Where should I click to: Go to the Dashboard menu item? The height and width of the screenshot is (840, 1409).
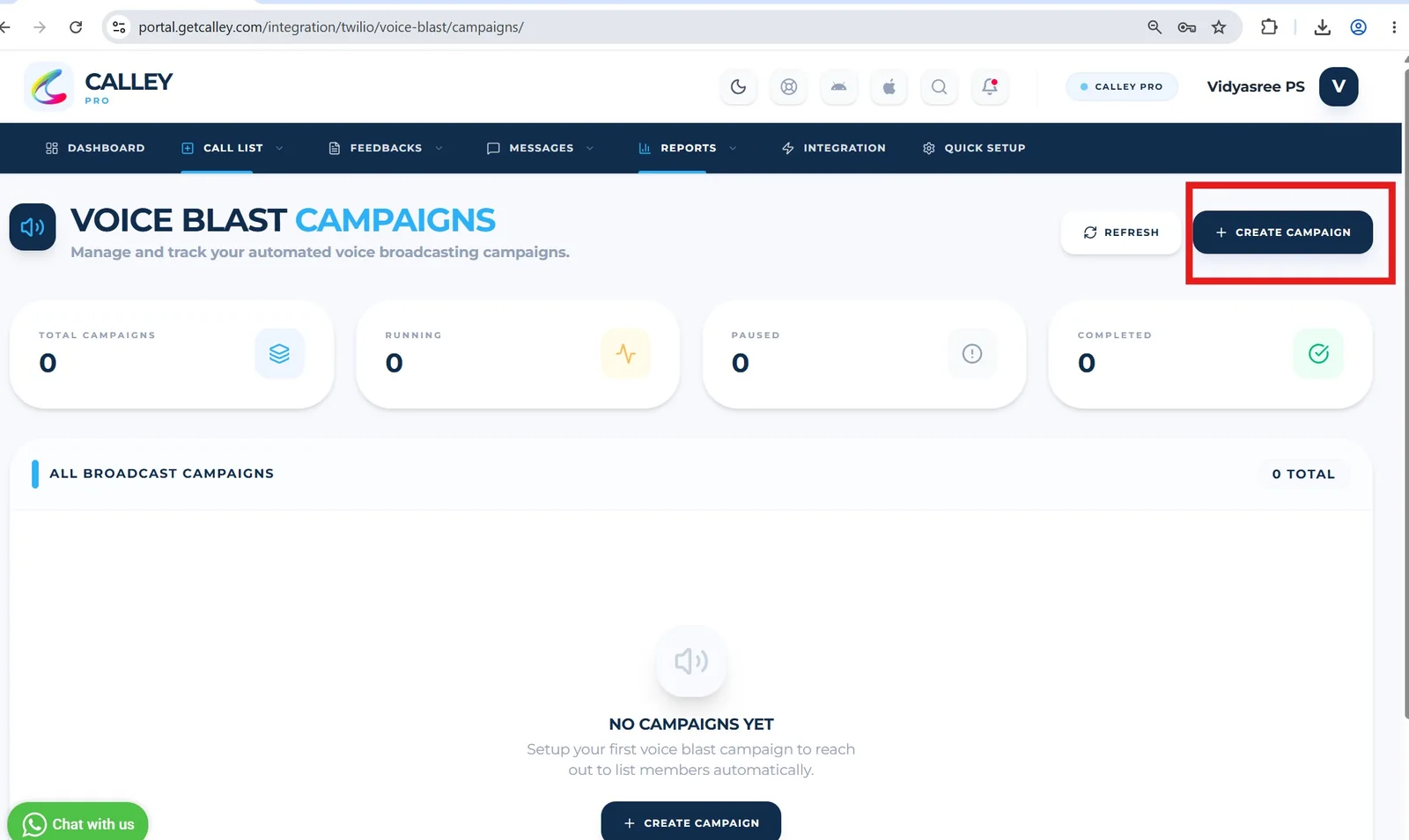[95, 148]
